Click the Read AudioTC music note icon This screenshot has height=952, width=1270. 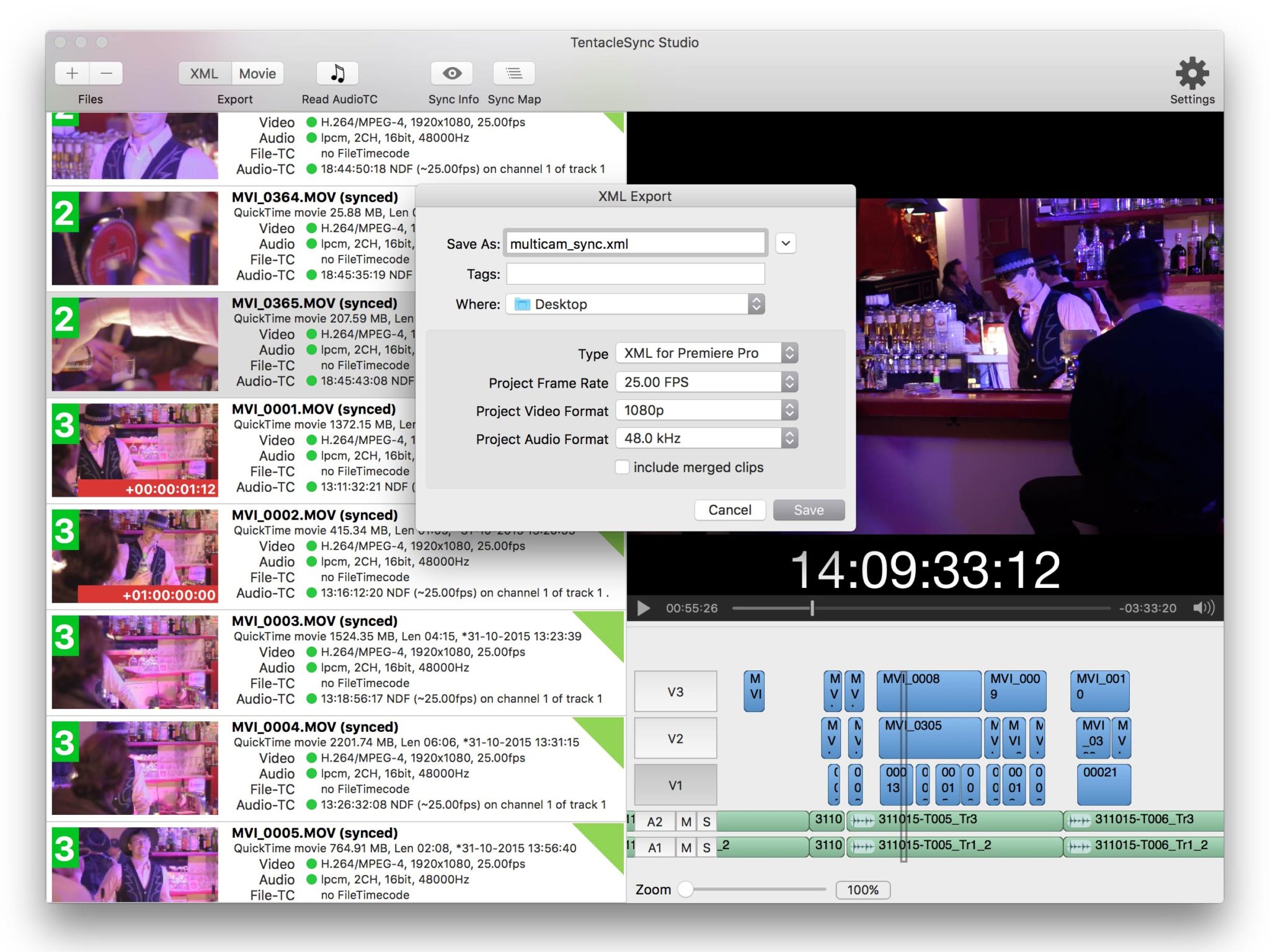tap(337, 73)
